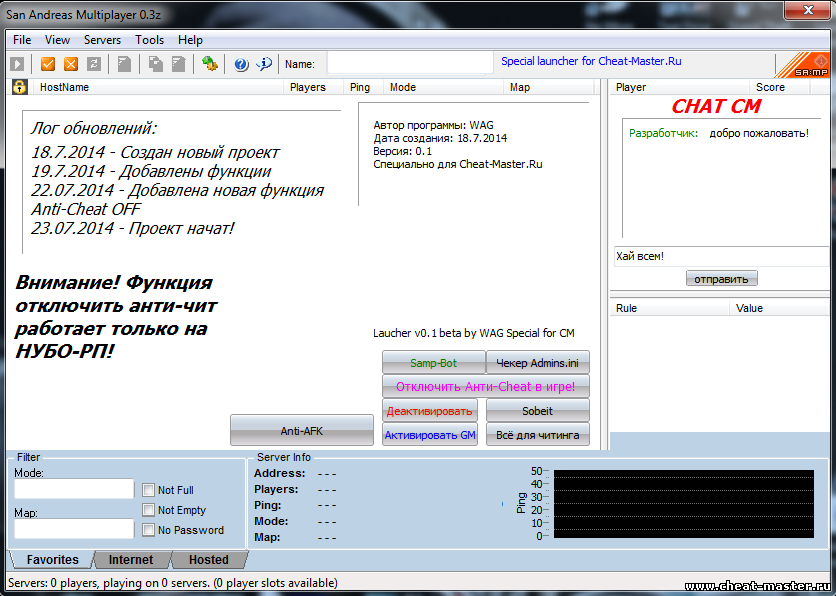Switch to the Hosted tab

208,560
